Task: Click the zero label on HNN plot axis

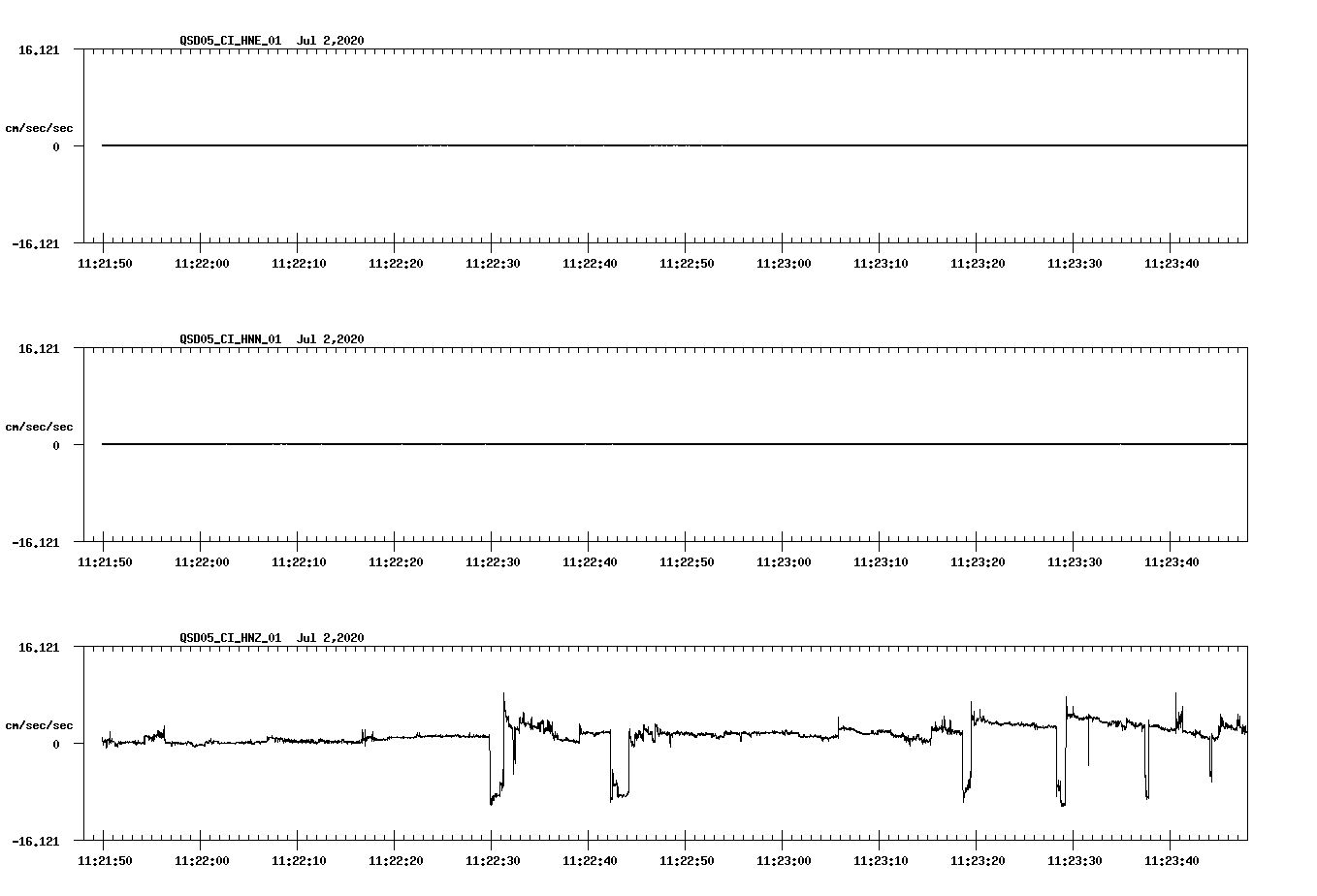Action: tap(56, 445)
